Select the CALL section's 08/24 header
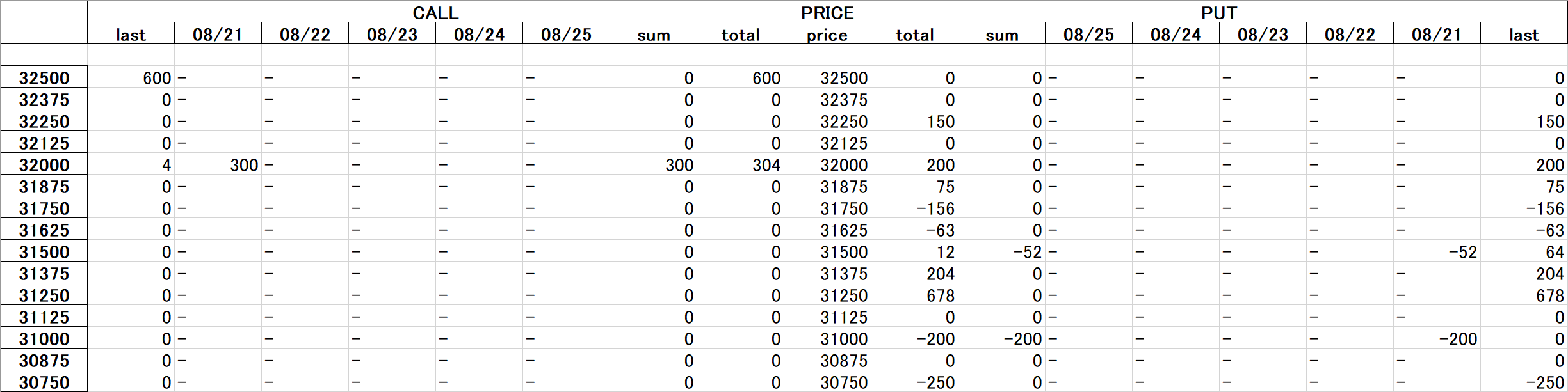This screenshot has width=1568, height=392. 479,34
